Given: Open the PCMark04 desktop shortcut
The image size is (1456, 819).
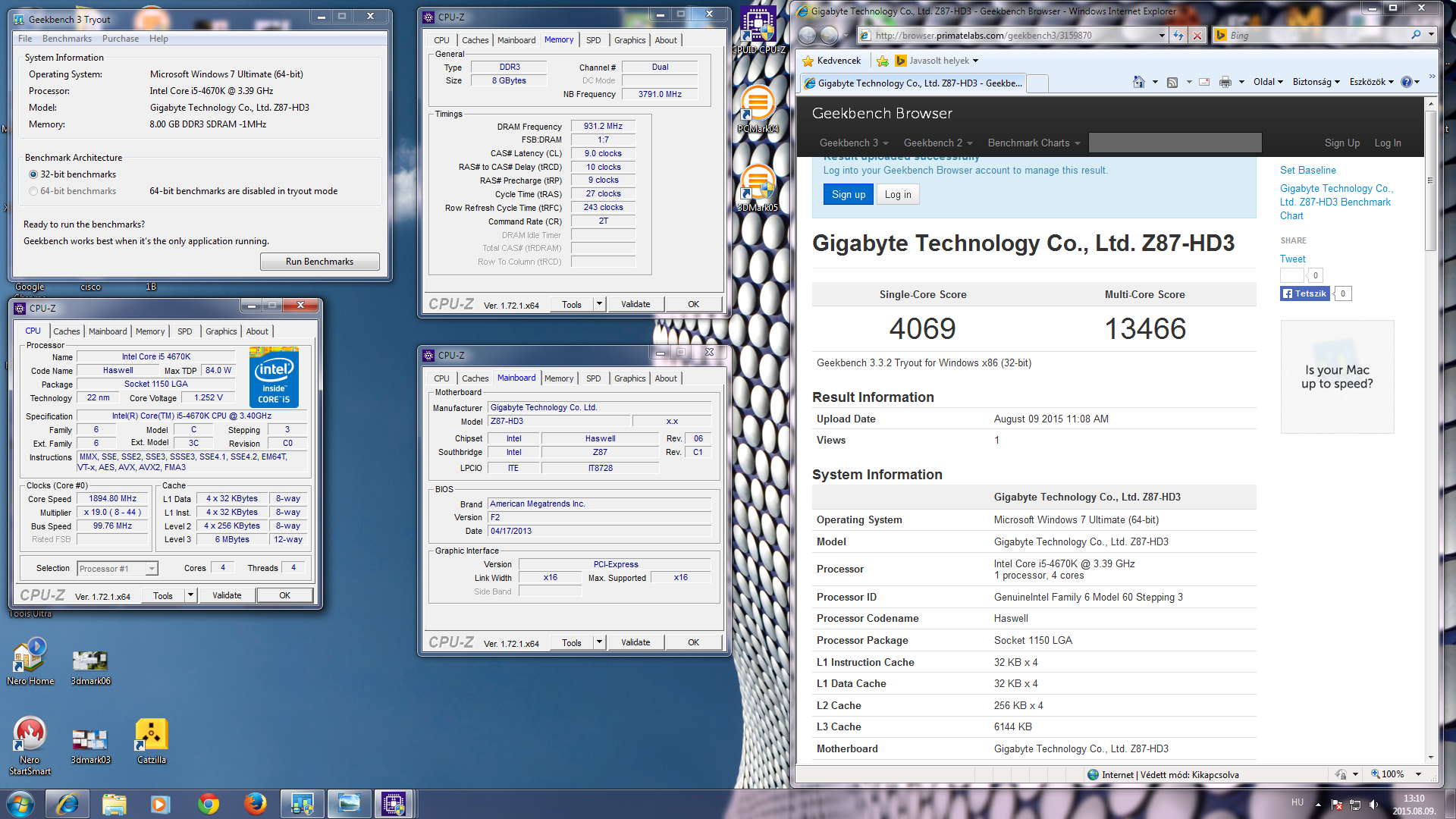Looking at the screenshot, I should tap(758, 108).
